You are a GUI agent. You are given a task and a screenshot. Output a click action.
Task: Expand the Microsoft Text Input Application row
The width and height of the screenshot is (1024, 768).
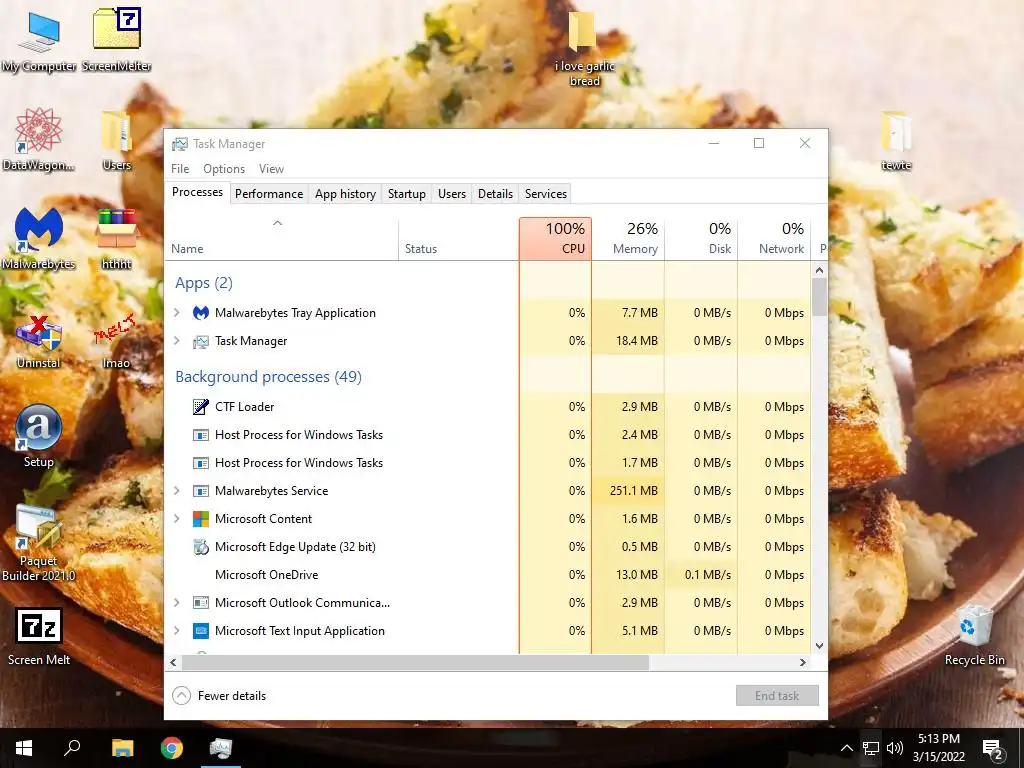[x=176, y=631]
